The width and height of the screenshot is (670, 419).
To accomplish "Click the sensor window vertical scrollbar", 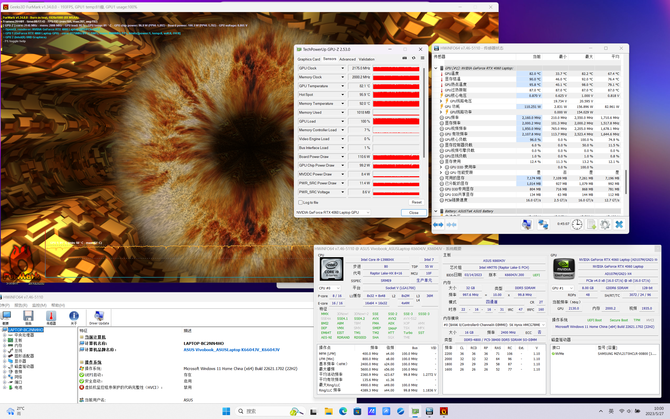I will [626, 182].
